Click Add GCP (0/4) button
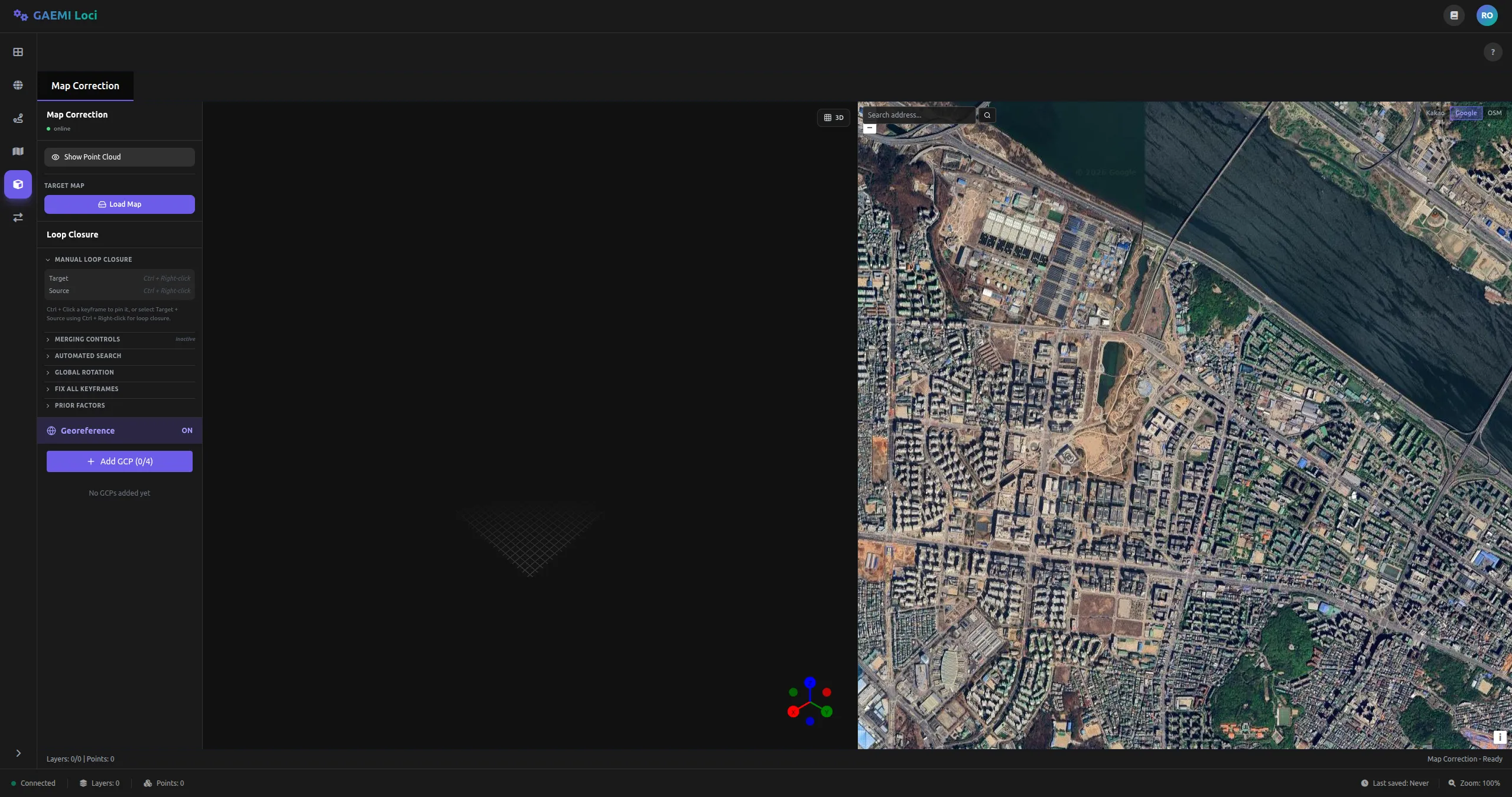1512x797 pixels. [119, 461]
